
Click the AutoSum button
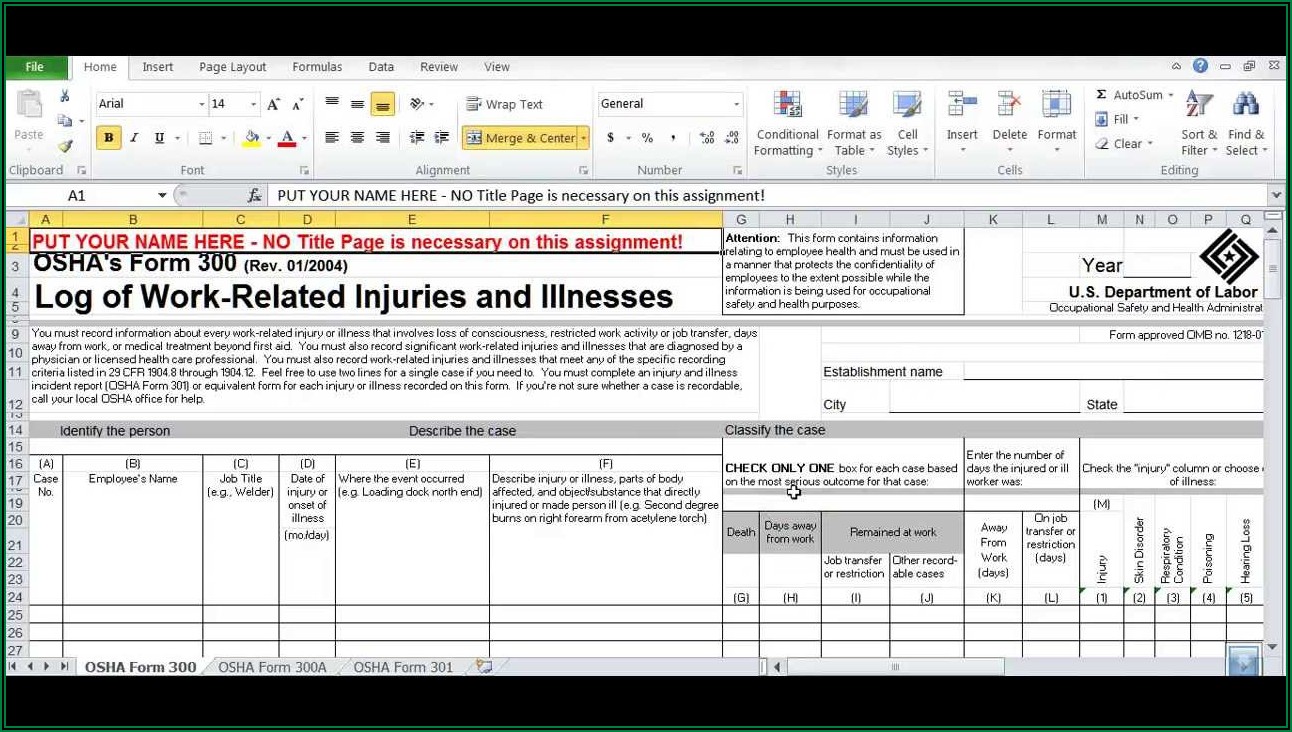(1129, 95)
